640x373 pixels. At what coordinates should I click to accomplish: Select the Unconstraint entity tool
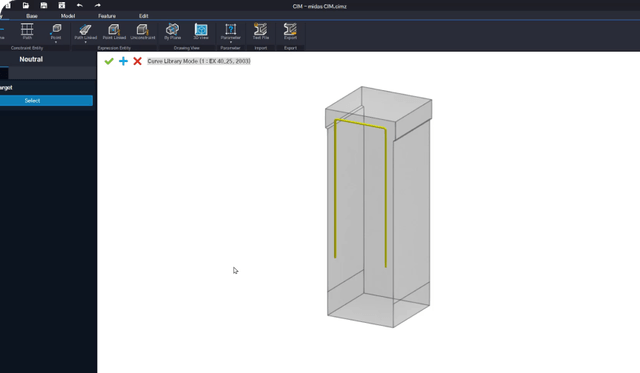pyautogui.click(x=142, y=31)
